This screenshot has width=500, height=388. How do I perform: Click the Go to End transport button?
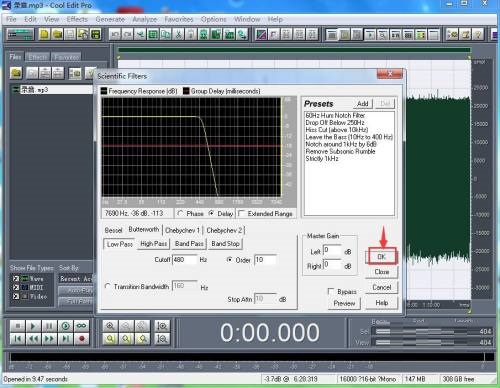coord(66,339)
